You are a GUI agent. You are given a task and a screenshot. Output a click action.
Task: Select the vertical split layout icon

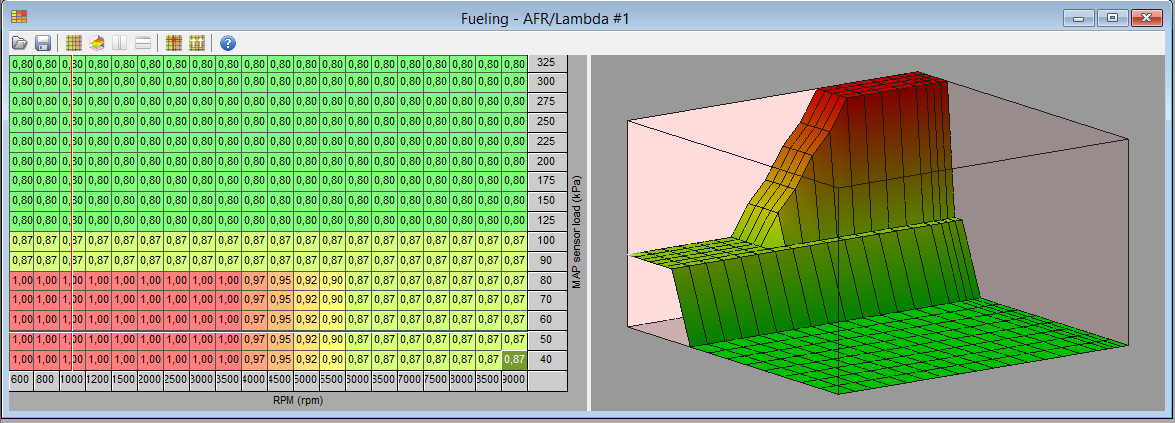coord(120,43)
